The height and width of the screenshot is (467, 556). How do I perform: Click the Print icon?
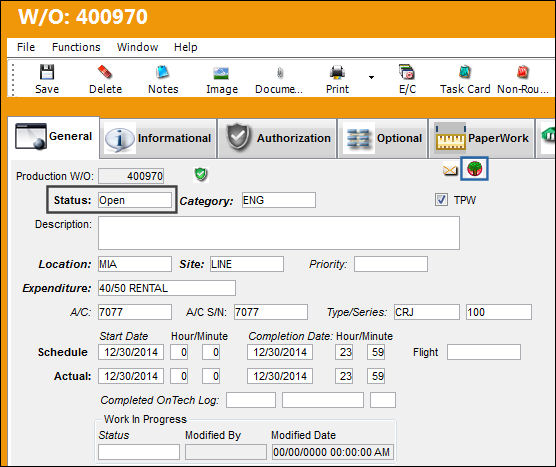click(337, 72)
